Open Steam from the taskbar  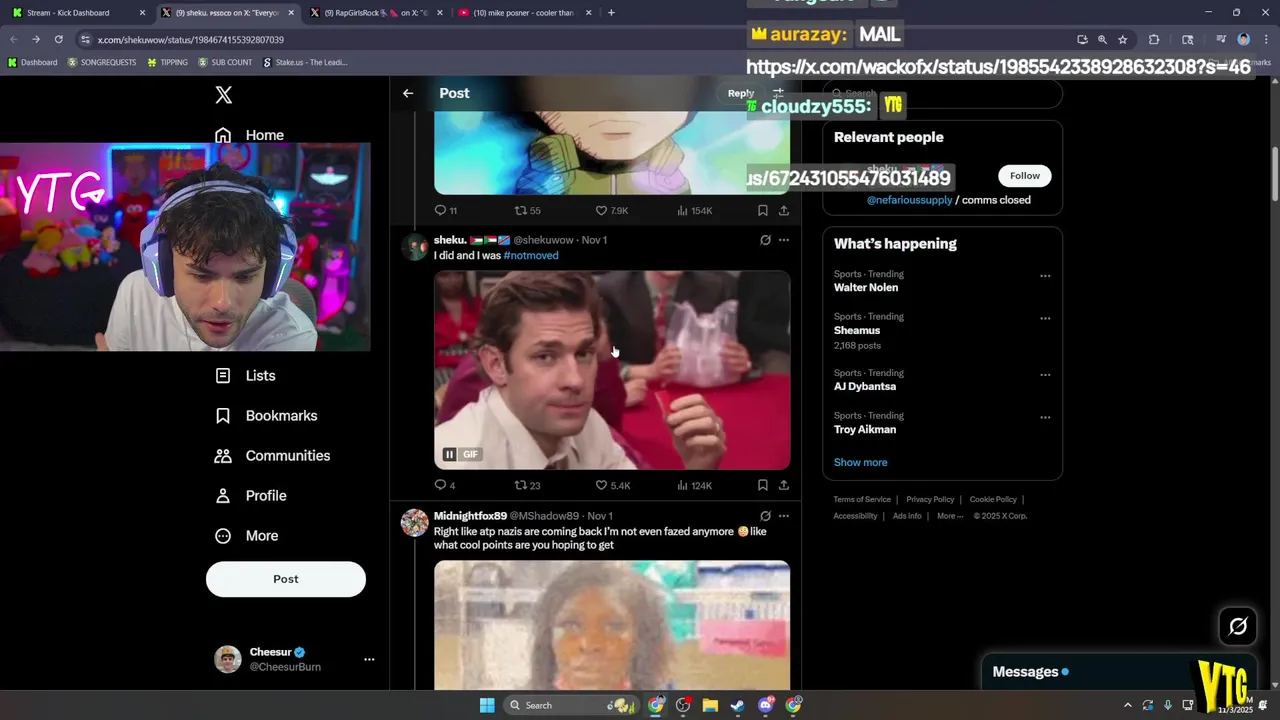(737, 705)
